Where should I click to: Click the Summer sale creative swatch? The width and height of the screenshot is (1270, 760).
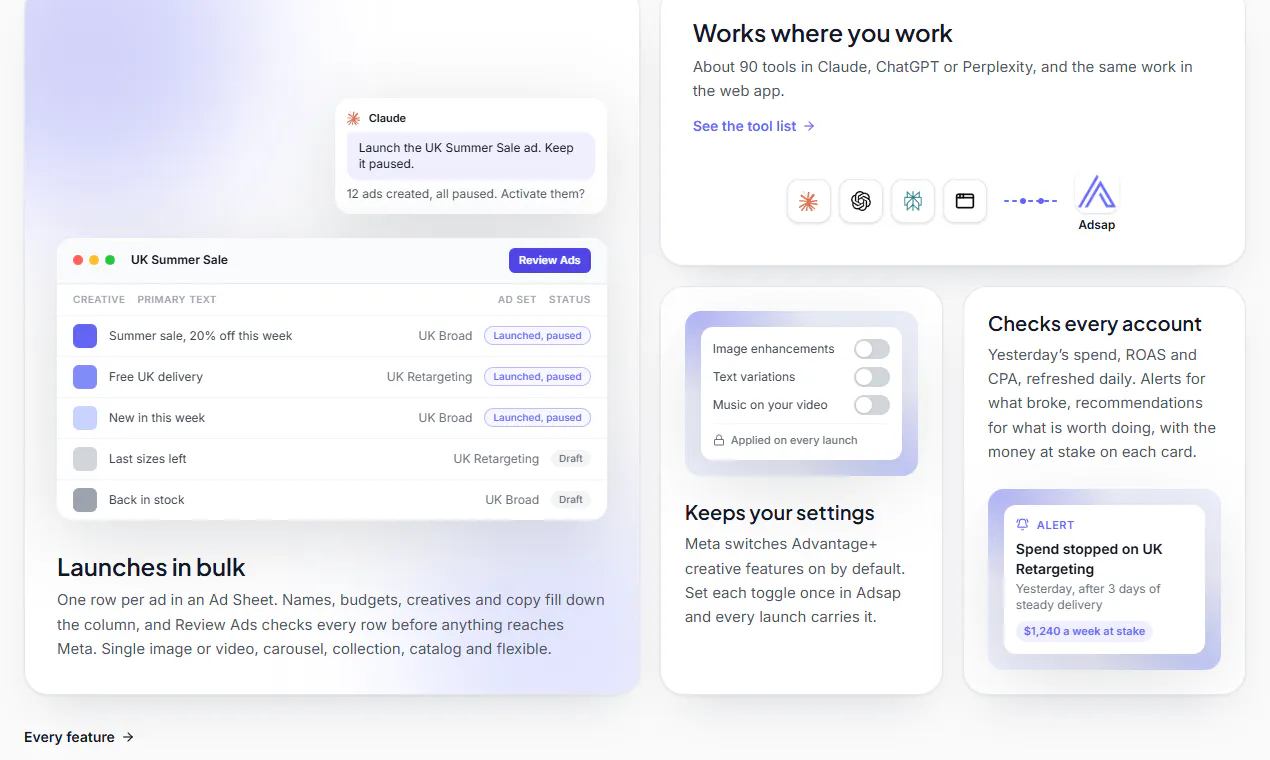tap(85, 336)
